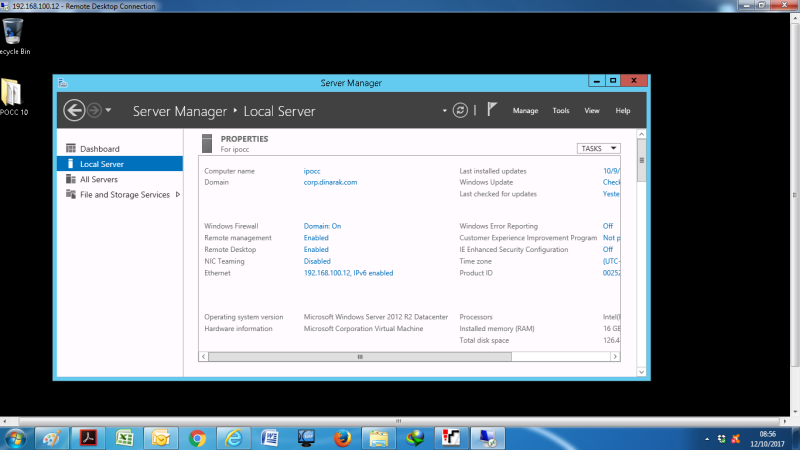
Task: Open Internet Explorer from the taskbar
Action: point(233,438)
